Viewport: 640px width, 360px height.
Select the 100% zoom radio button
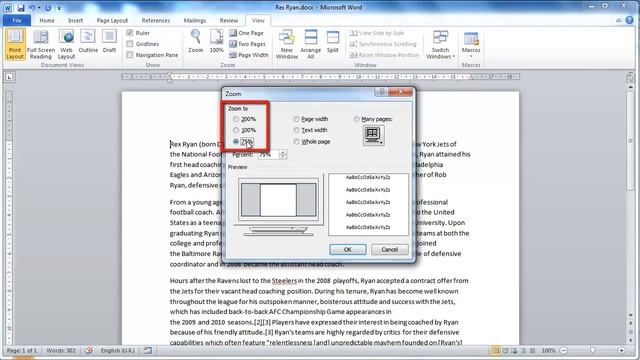pos(236,130)
